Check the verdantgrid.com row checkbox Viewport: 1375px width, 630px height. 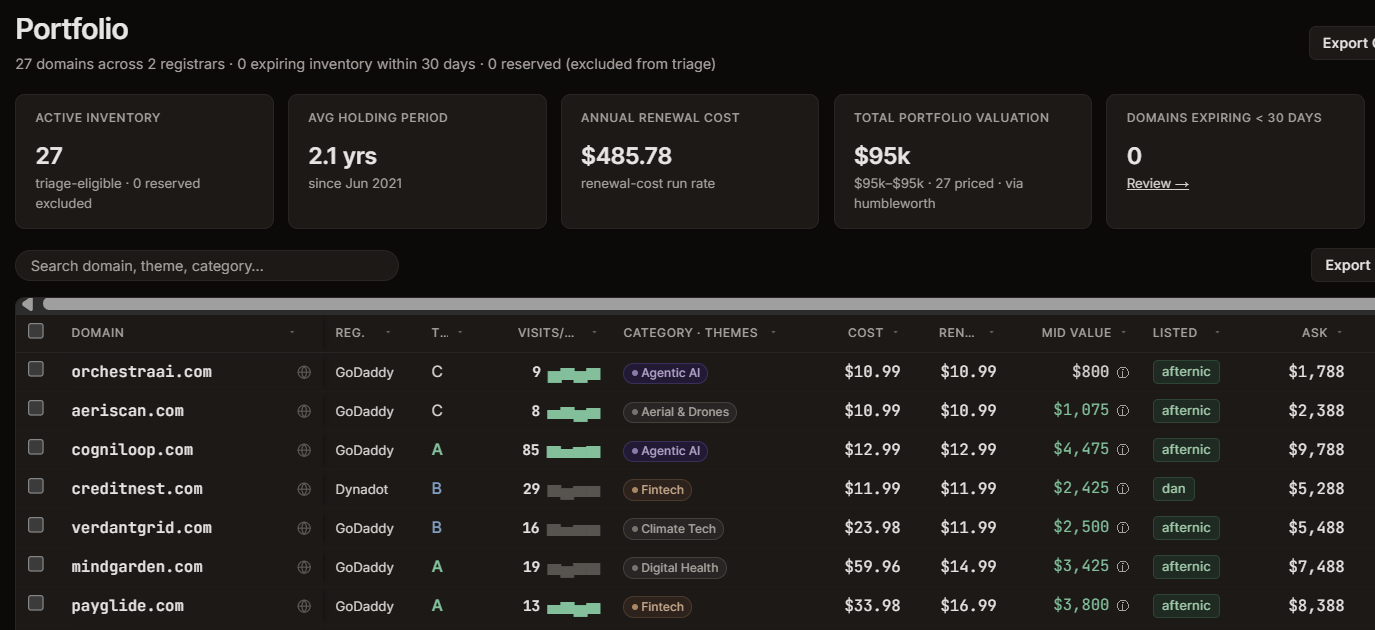(x=36, y=525)
